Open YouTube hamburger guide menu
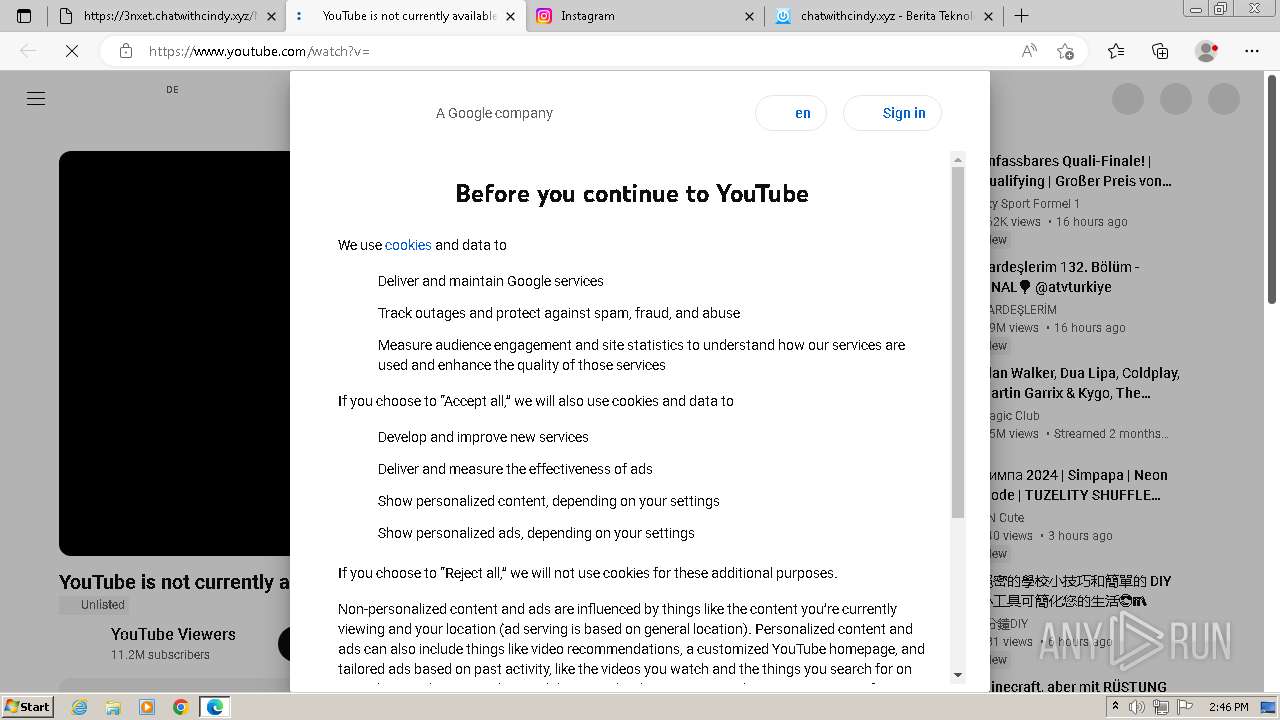1280x720 pixels. (36, 98)
